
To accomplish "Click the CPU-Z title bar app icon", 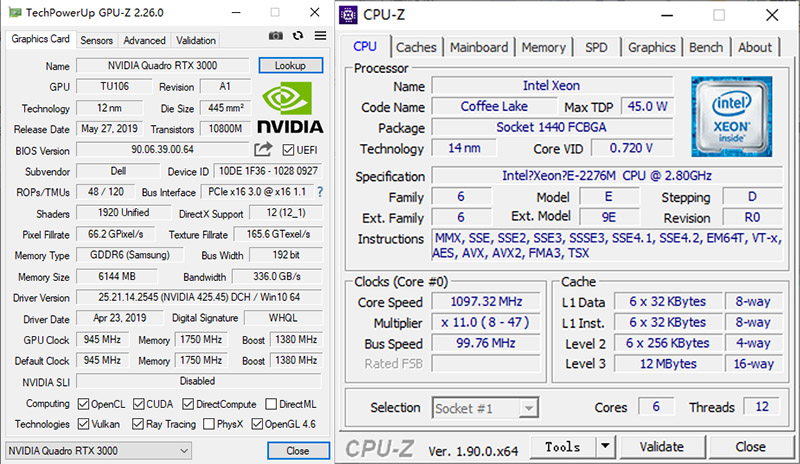I will tap(348, 15).
